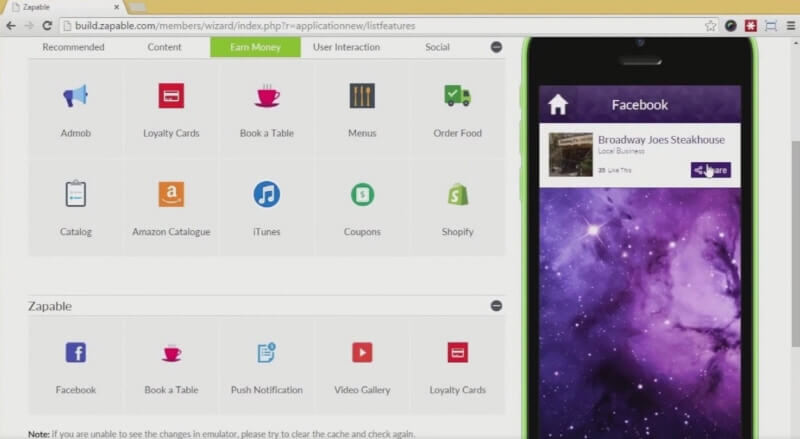Click the Like This count text
Screen dimensions: 800x439
[x=614, y=170]
